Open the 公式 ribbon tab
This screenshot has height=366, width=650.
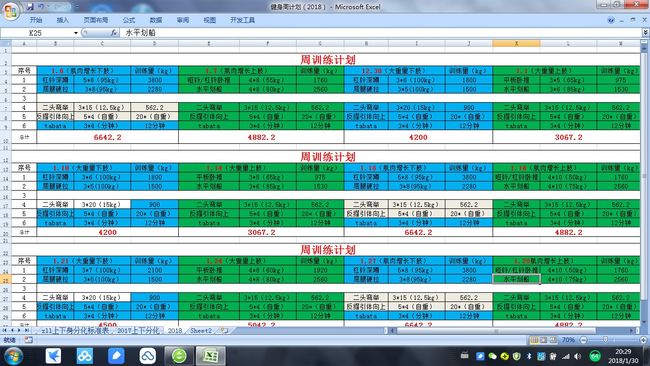(x=129, y=20)
